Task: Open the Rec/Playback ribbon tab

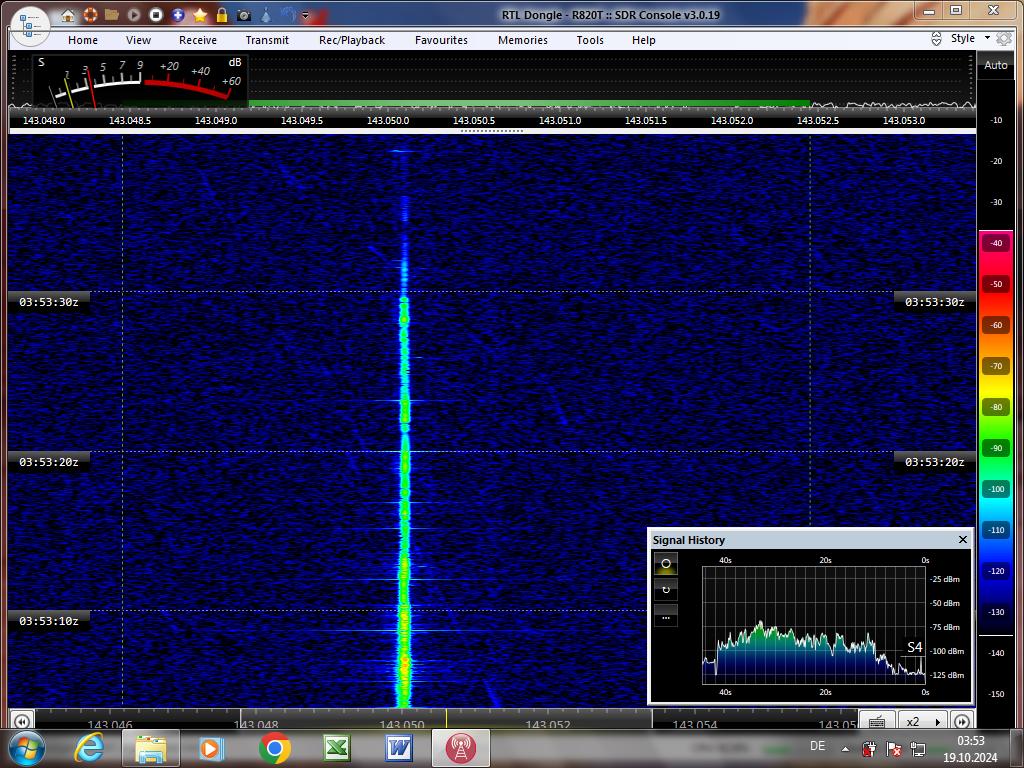Action: point(352,40)
